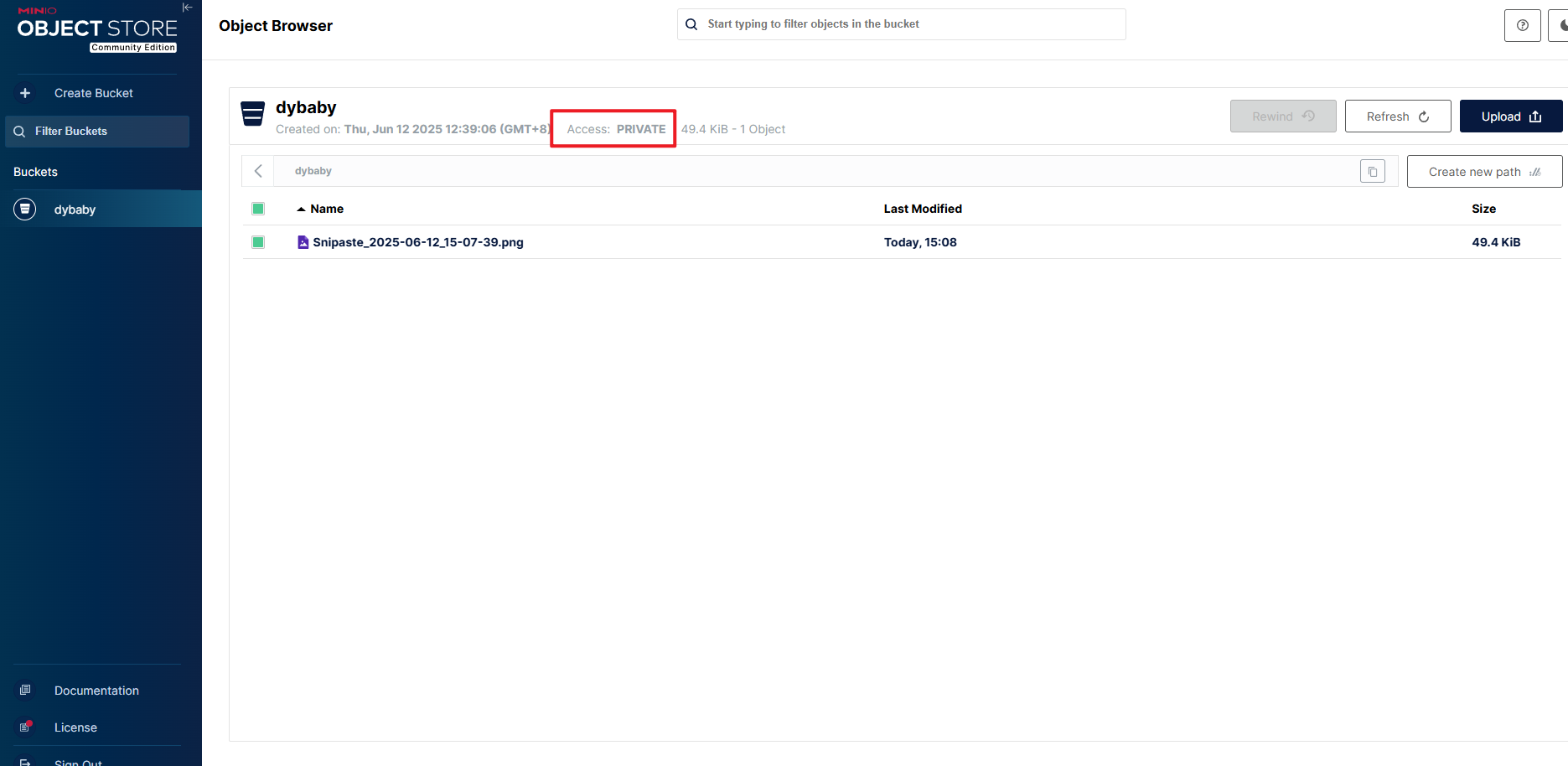1568x766 pixels.
Task: Click the 49.4 KiB - 1 Object summary
Action: [x=733, y=129]
